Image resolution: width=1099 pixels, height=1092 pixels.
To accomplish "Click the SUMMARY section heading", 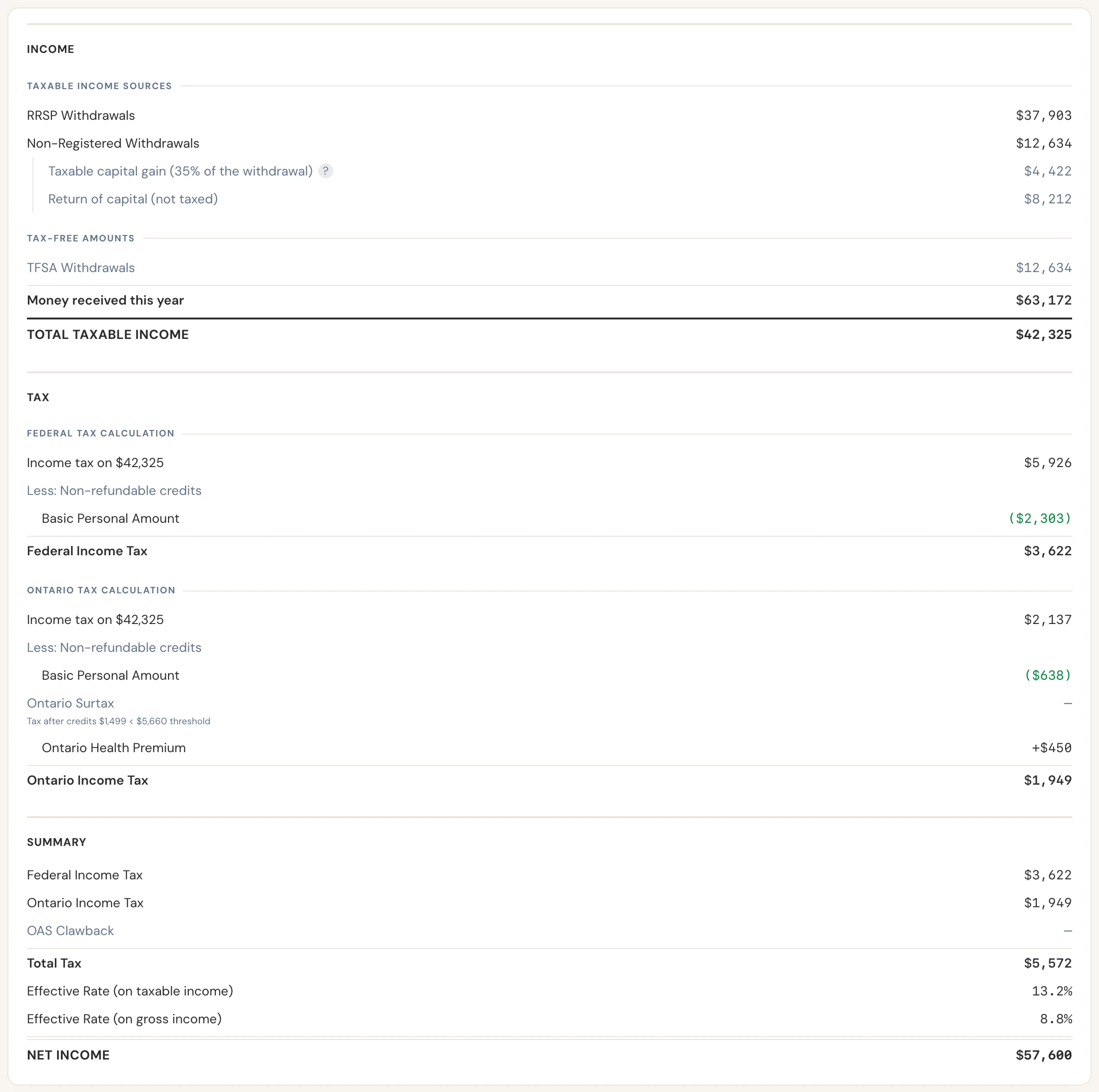I will pos(56,842).
